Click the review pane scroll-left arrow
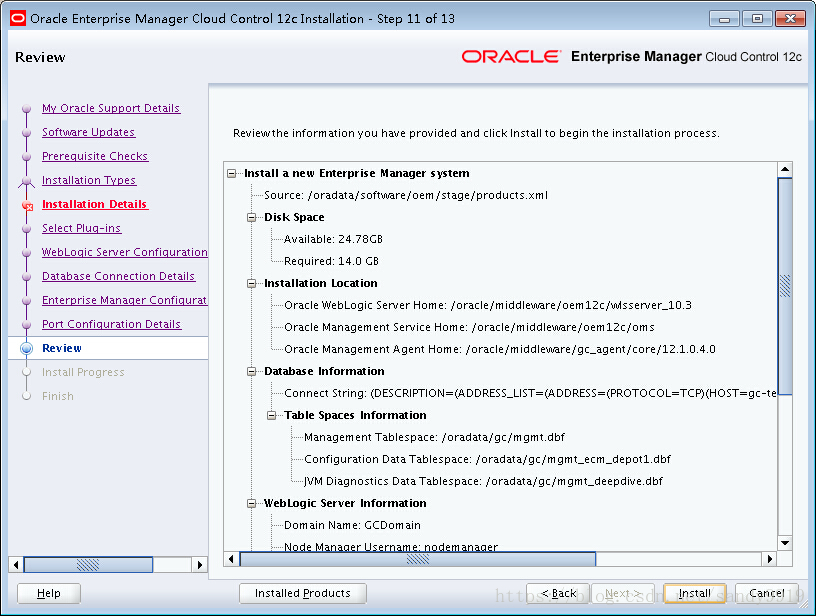Image resolution: width=816 pixels, height=616 pixels. tap(232, 559)
